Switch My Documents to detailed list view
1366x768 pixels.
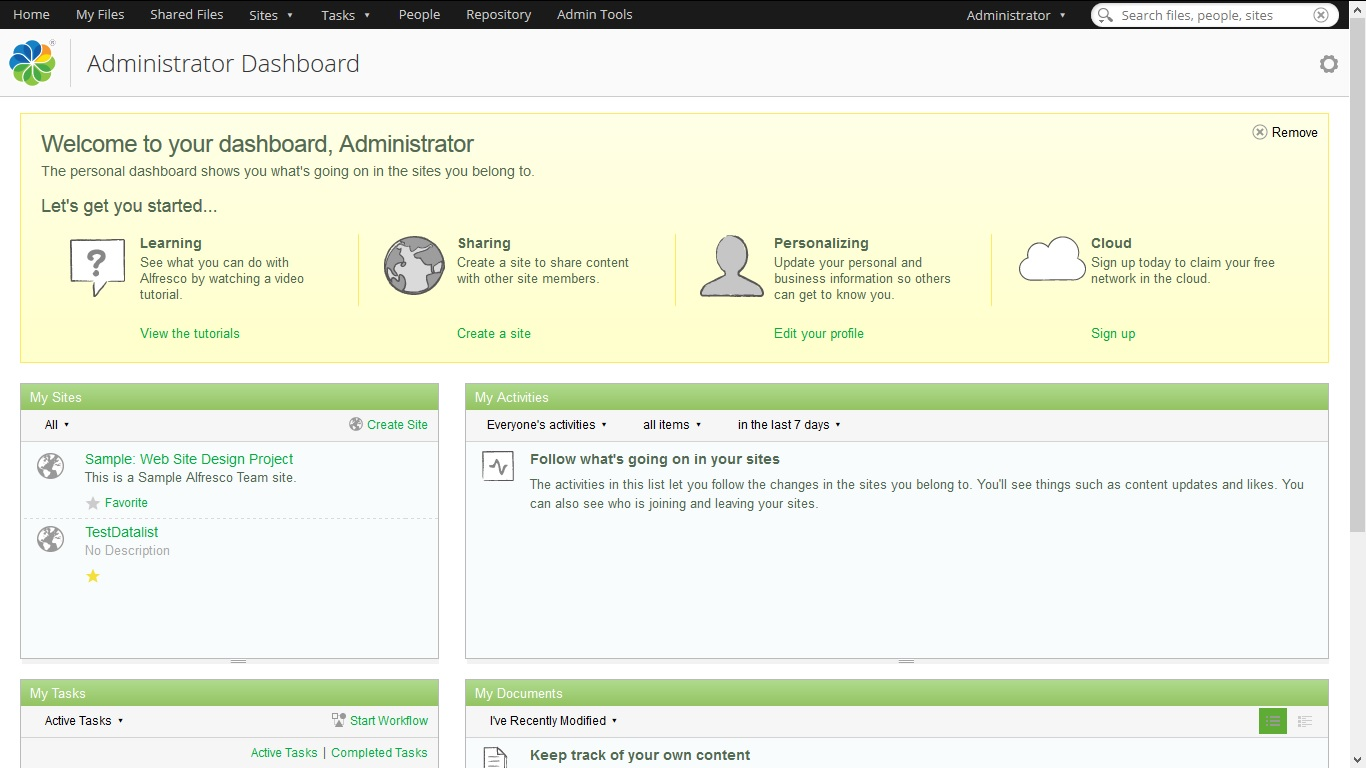coord(1304,721)
